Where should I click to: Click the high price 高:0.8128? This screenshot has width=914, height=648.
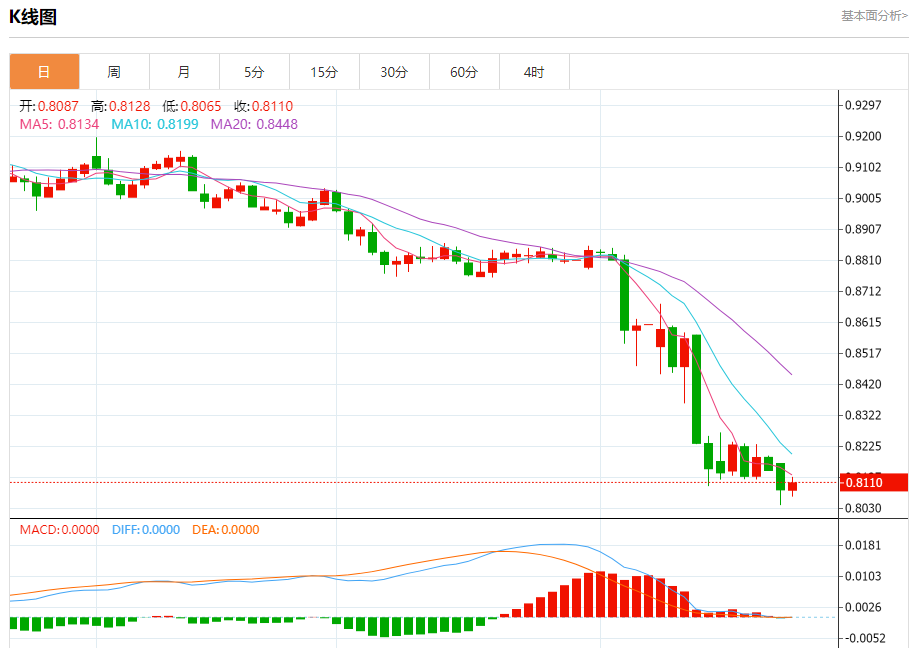[x=121, y=106]
